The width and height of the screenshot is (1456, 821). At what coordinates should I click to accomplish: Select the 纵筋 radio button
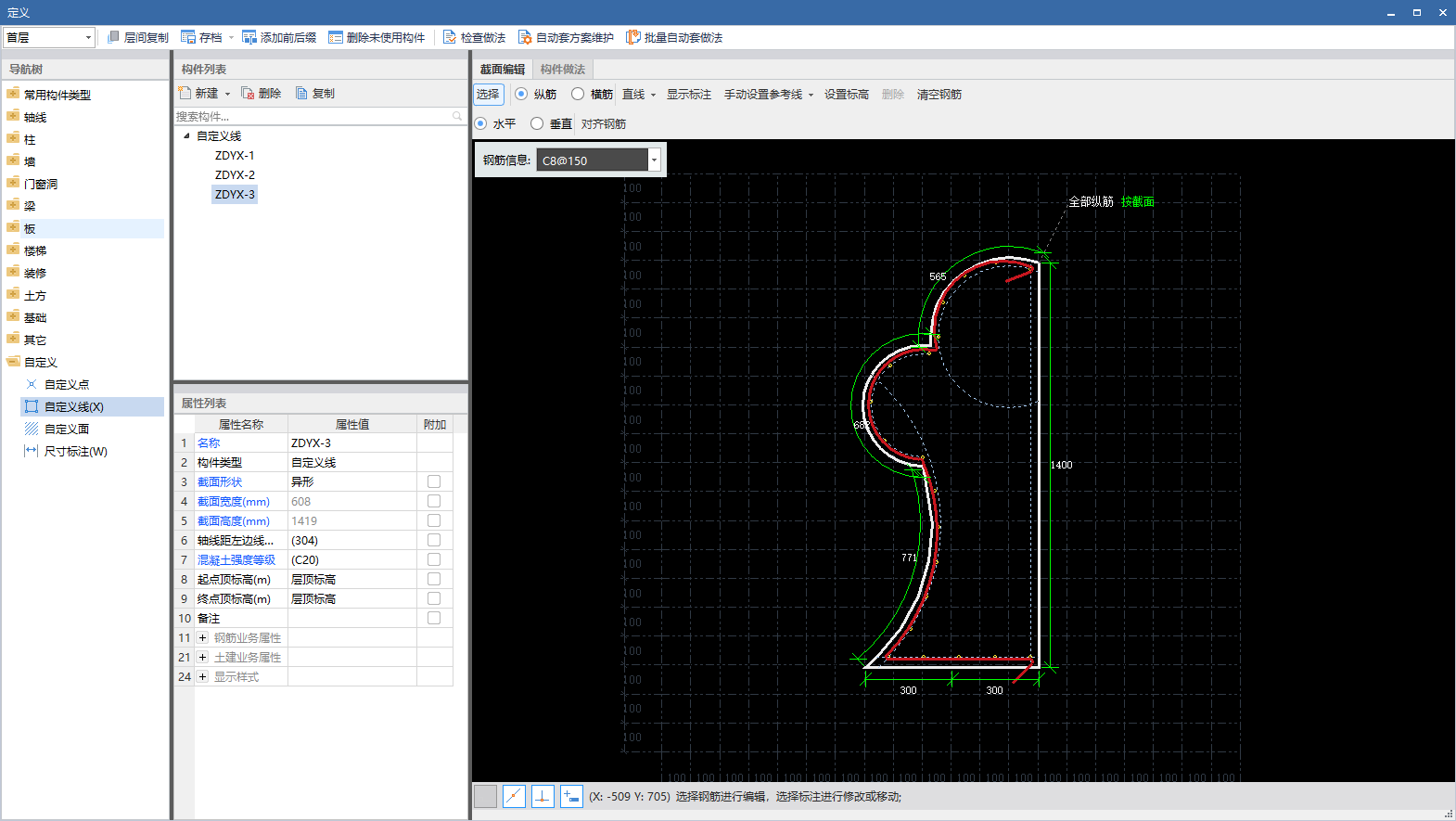point(521,94)
